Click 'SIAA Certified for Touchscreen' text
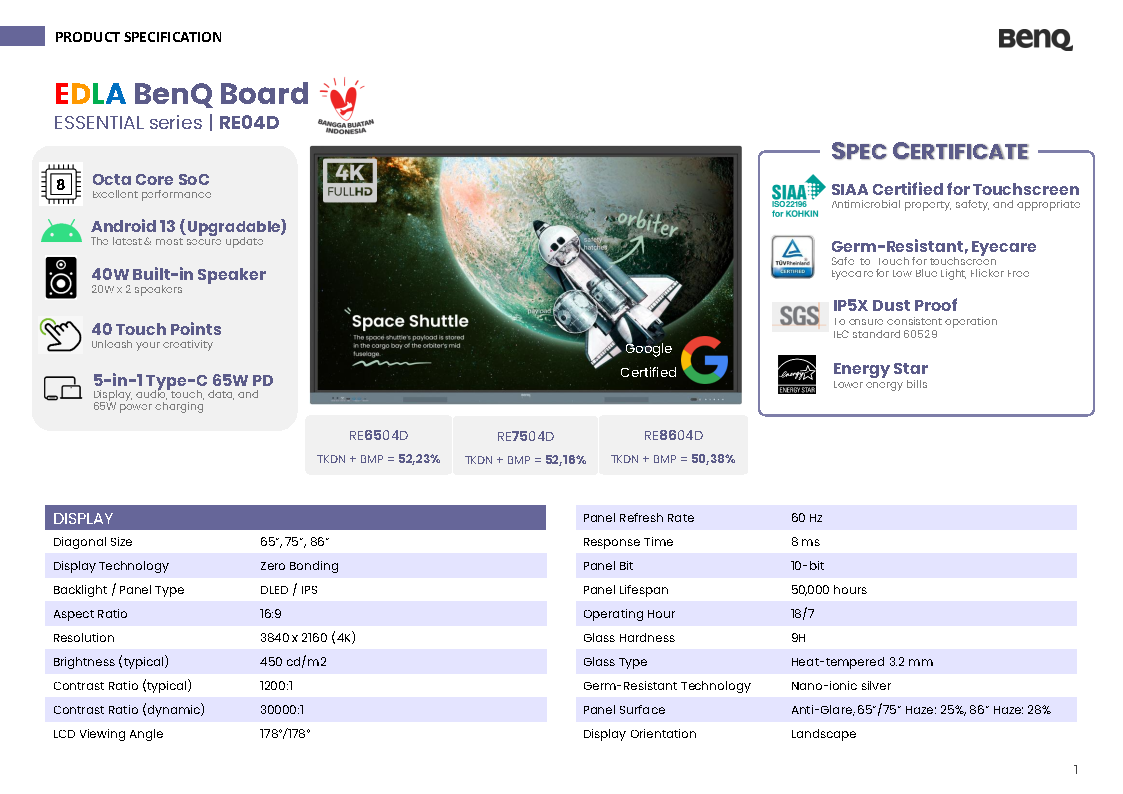1123x794 pixels. click(955, 189)
